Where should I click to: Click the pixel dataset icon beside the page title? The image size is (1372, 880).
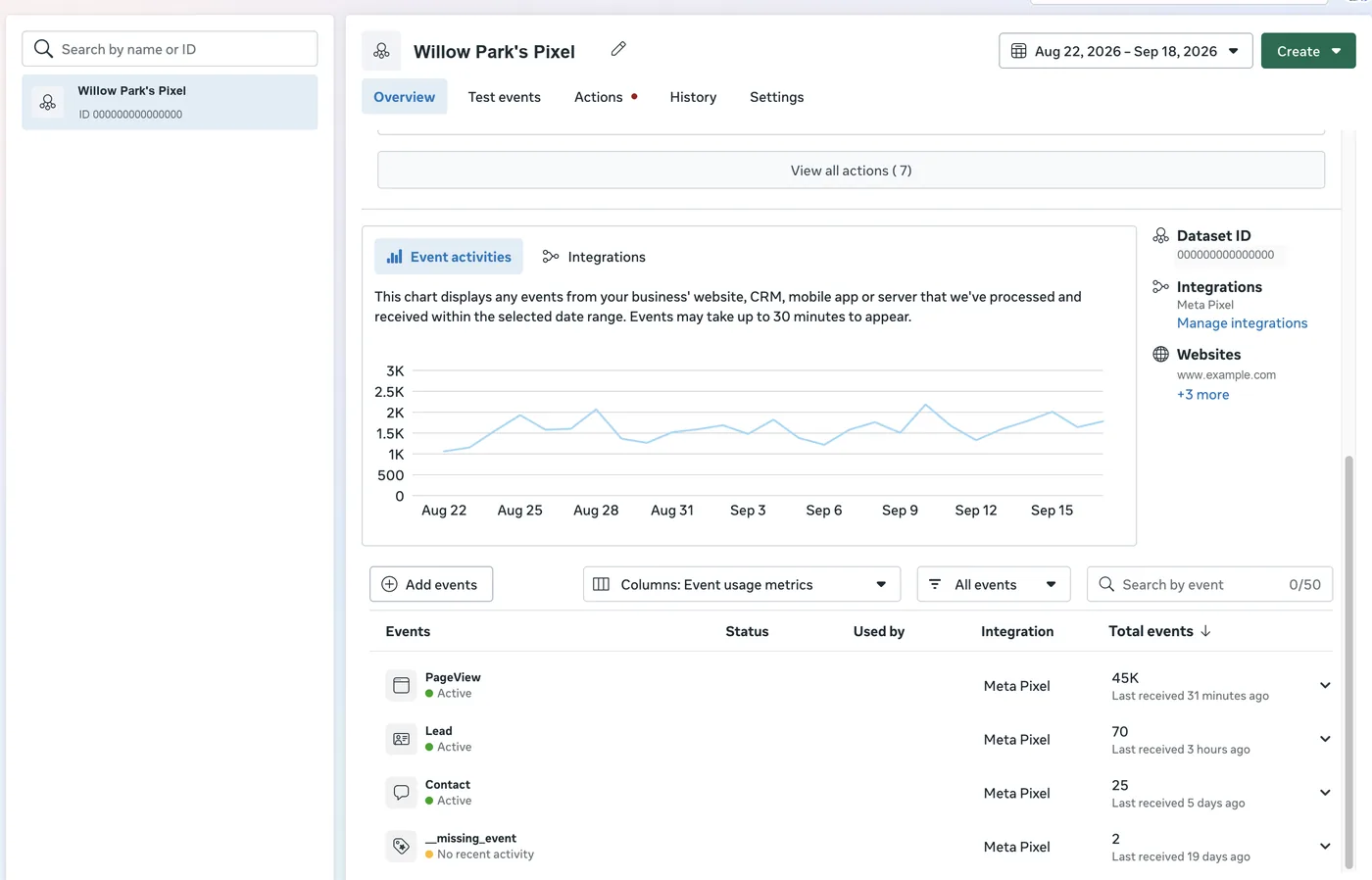pyautogui.click(x=381, y=51)
